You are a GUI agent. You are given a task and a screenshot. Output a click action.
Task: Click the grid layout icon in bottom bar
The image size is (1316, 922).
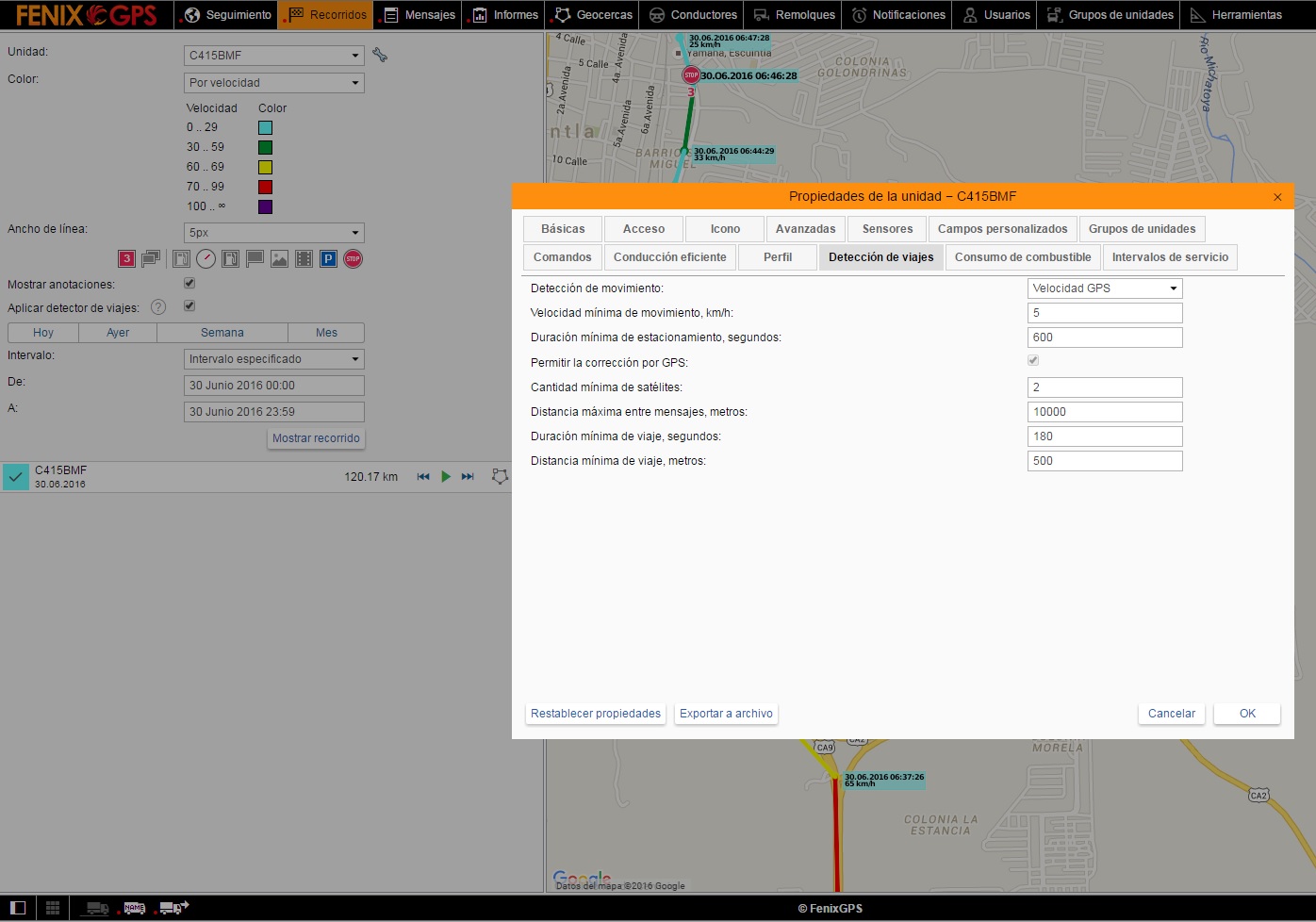click(x=53, y=908)
